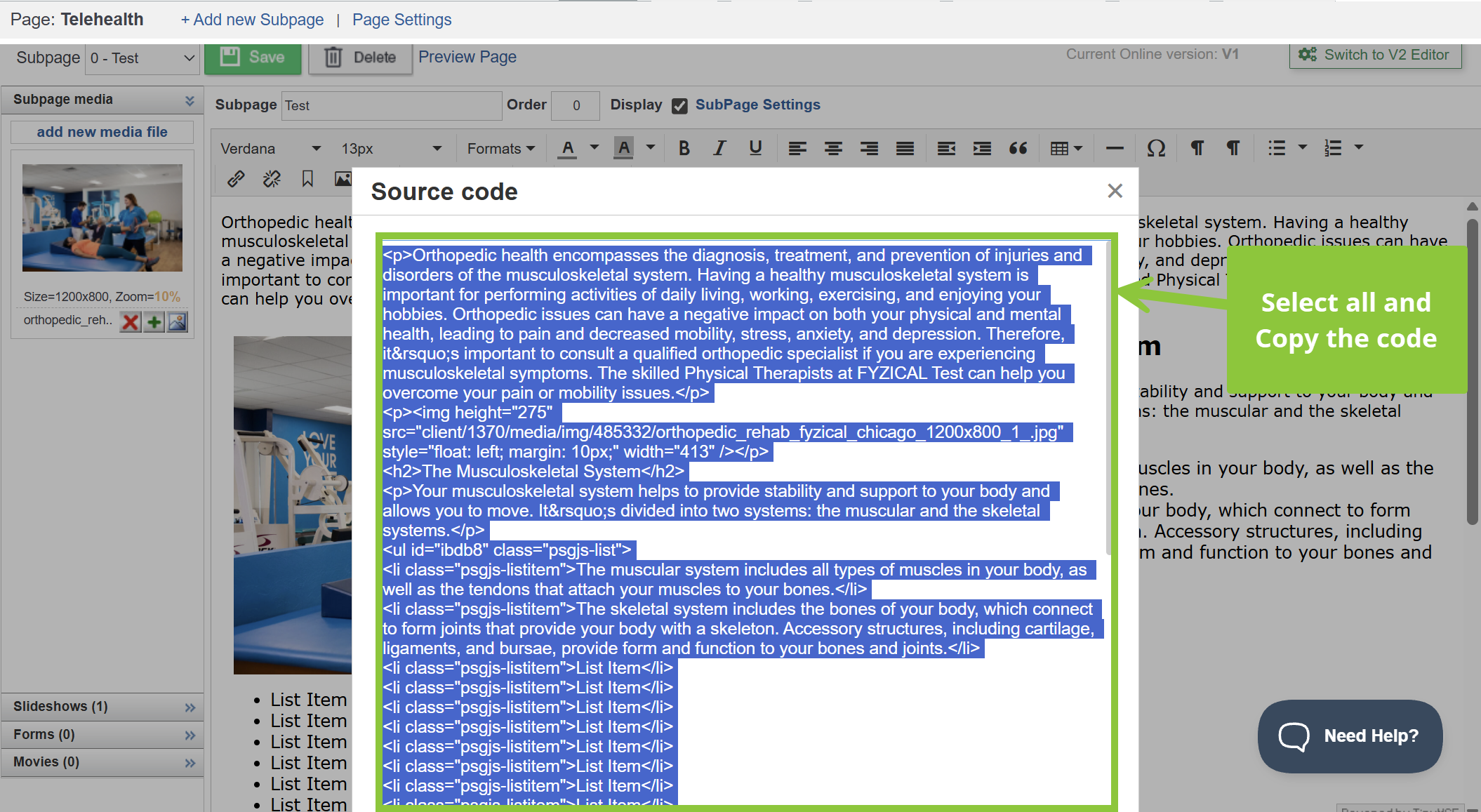1481x812 pixels.
Task: Insert an image from the toolbar
Action: [x=343, y=179]
